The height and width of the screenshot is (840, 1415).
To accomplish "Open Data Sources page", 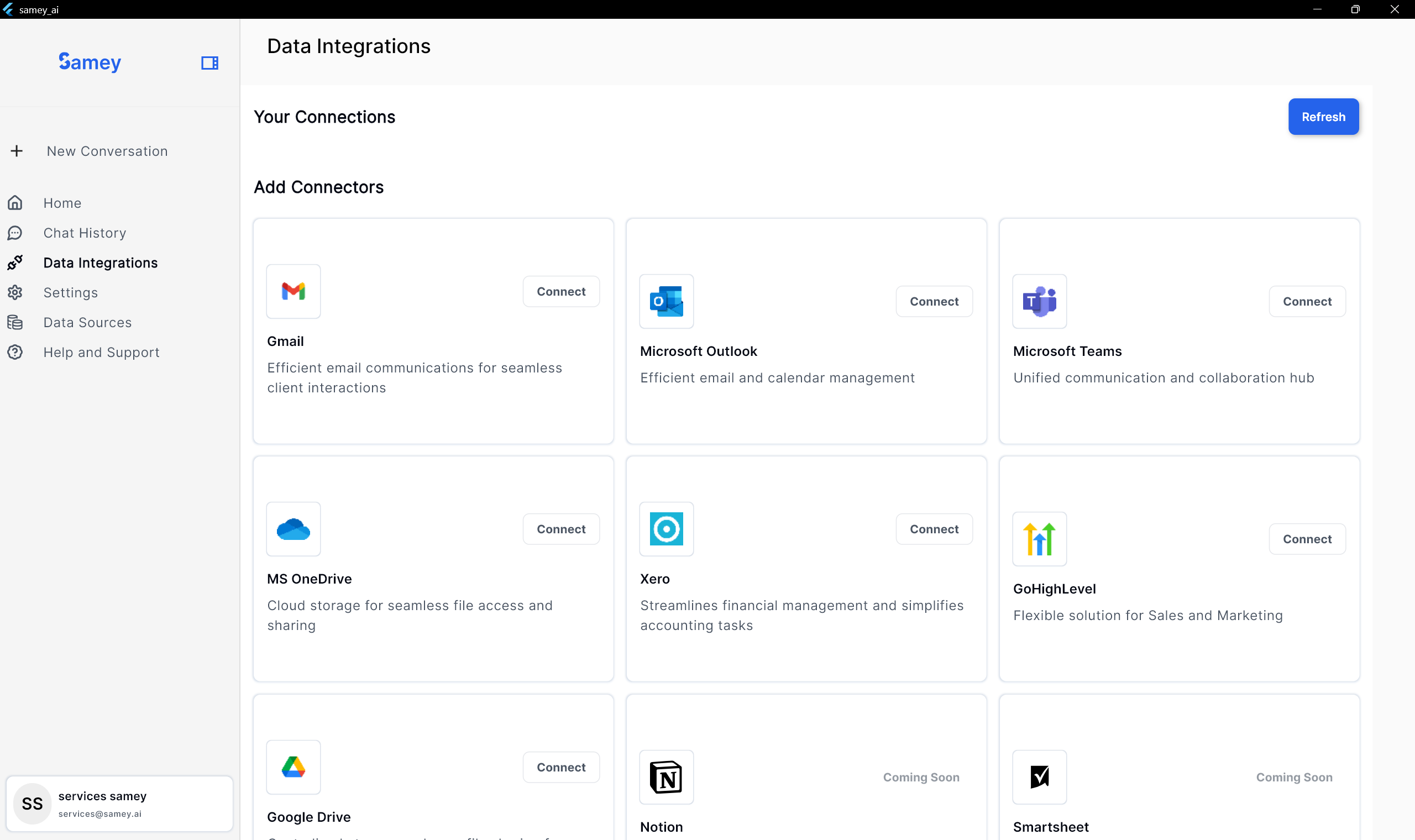I will (88, 323).
